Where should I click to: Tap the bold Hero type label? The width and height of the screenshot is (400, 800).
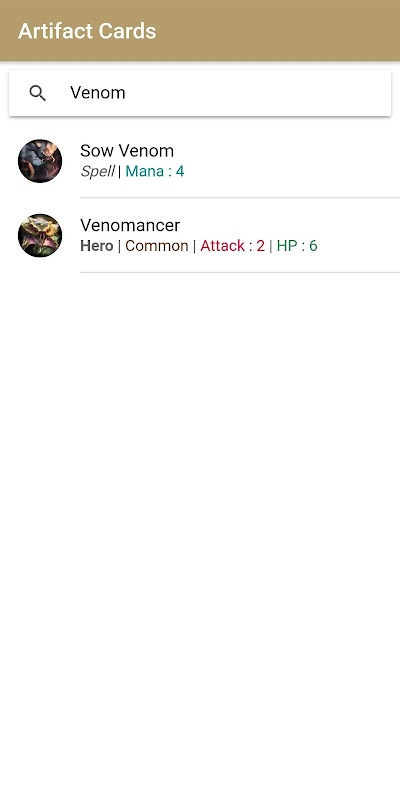pos(96,246)
